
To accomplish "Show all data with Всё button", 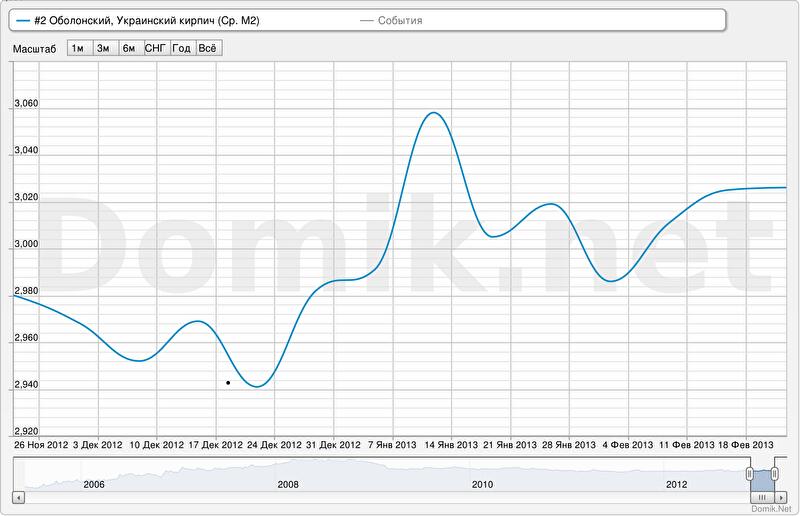I will tap(207, 48).
